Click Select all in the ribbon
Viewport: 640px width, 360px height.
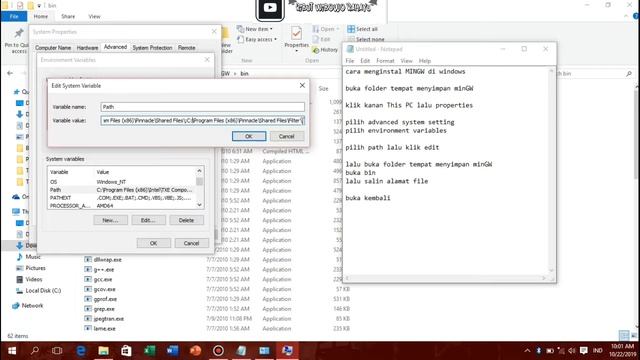tap(362, 29)
